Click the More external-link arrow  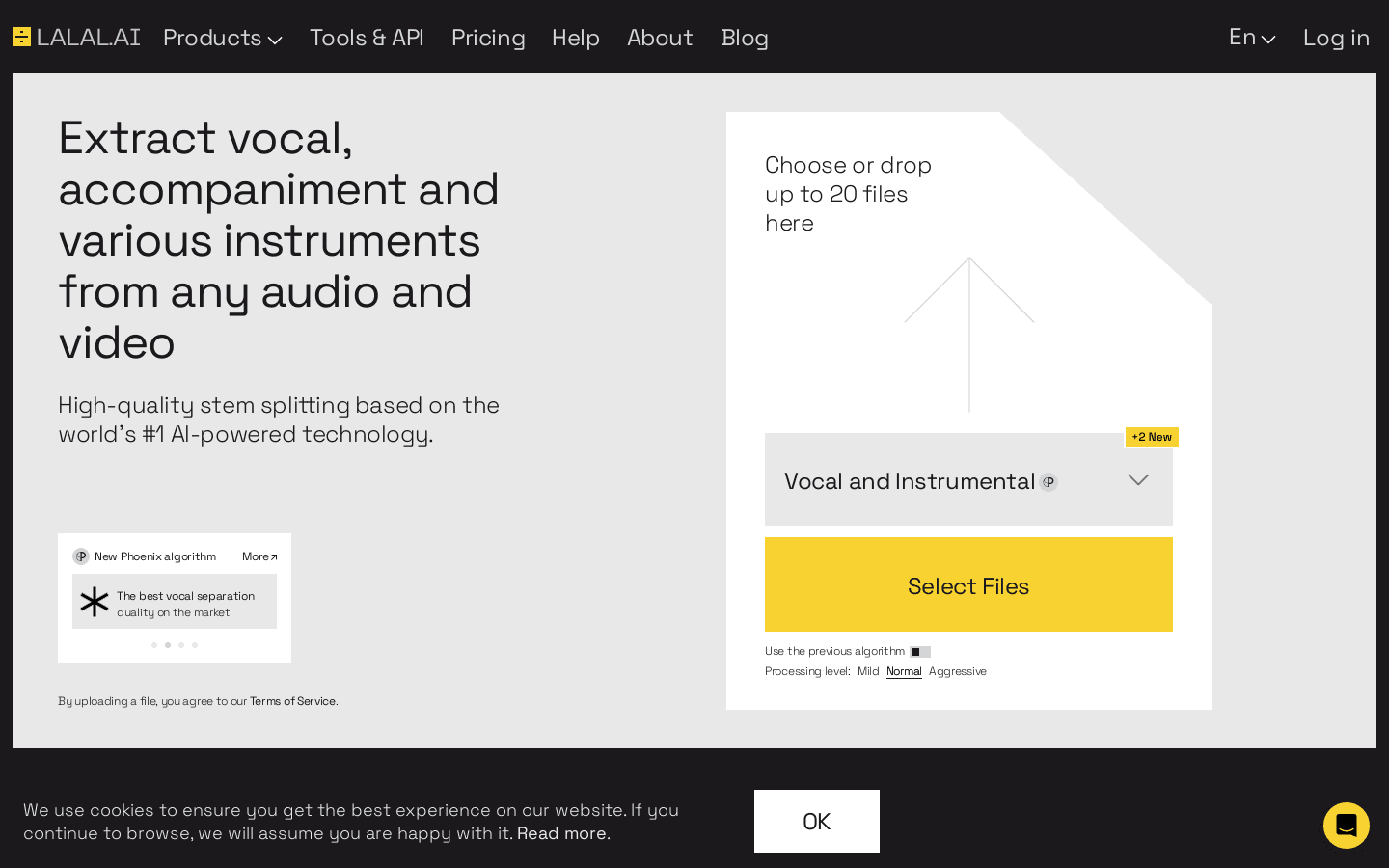(273, 556)
